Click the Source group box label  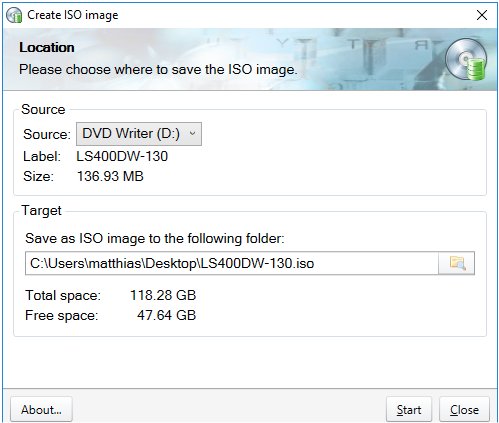pyautogui.click(x=43, y=109)
